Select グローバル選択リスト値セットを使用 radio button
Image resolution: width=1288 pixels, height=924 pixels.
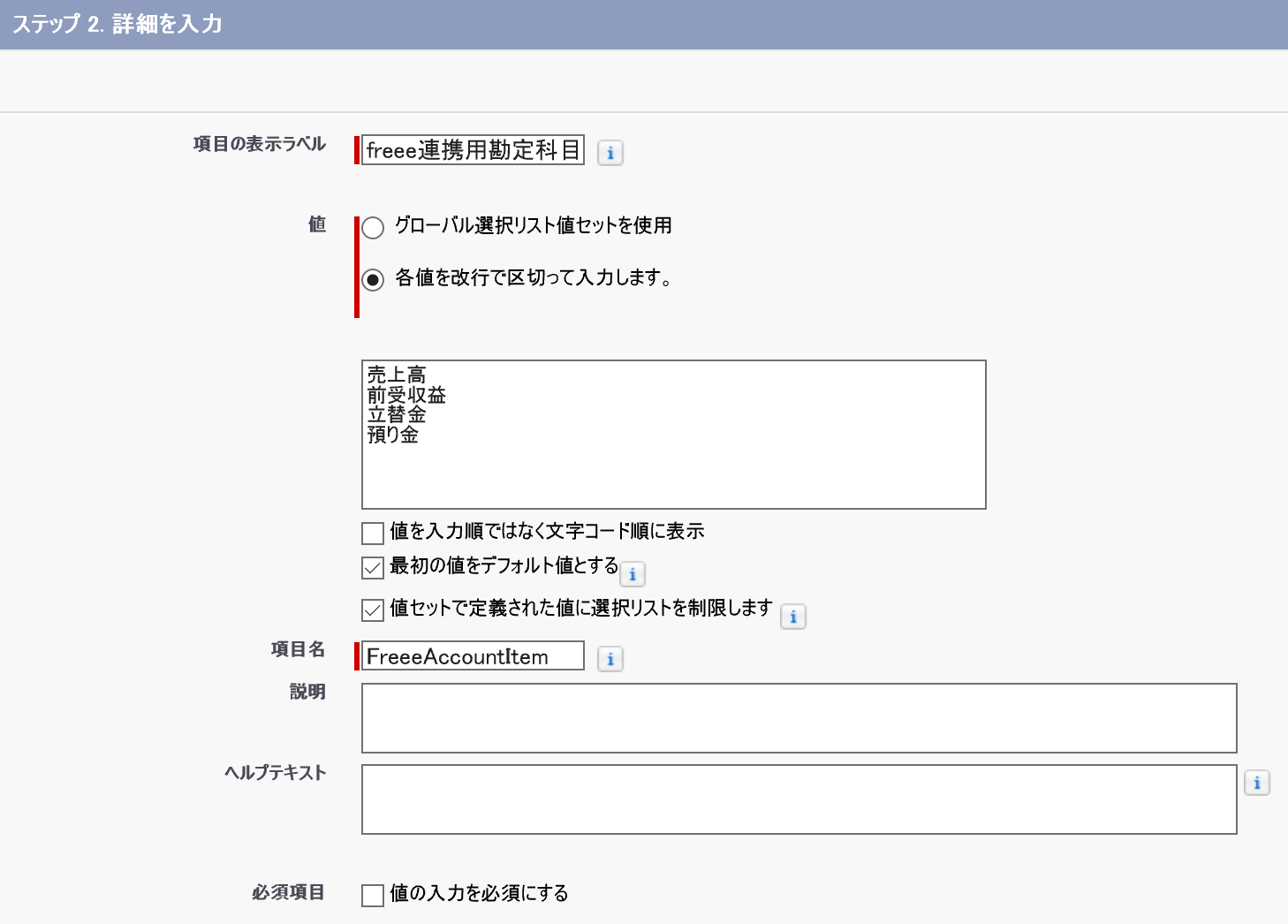[x=373, y=228]
